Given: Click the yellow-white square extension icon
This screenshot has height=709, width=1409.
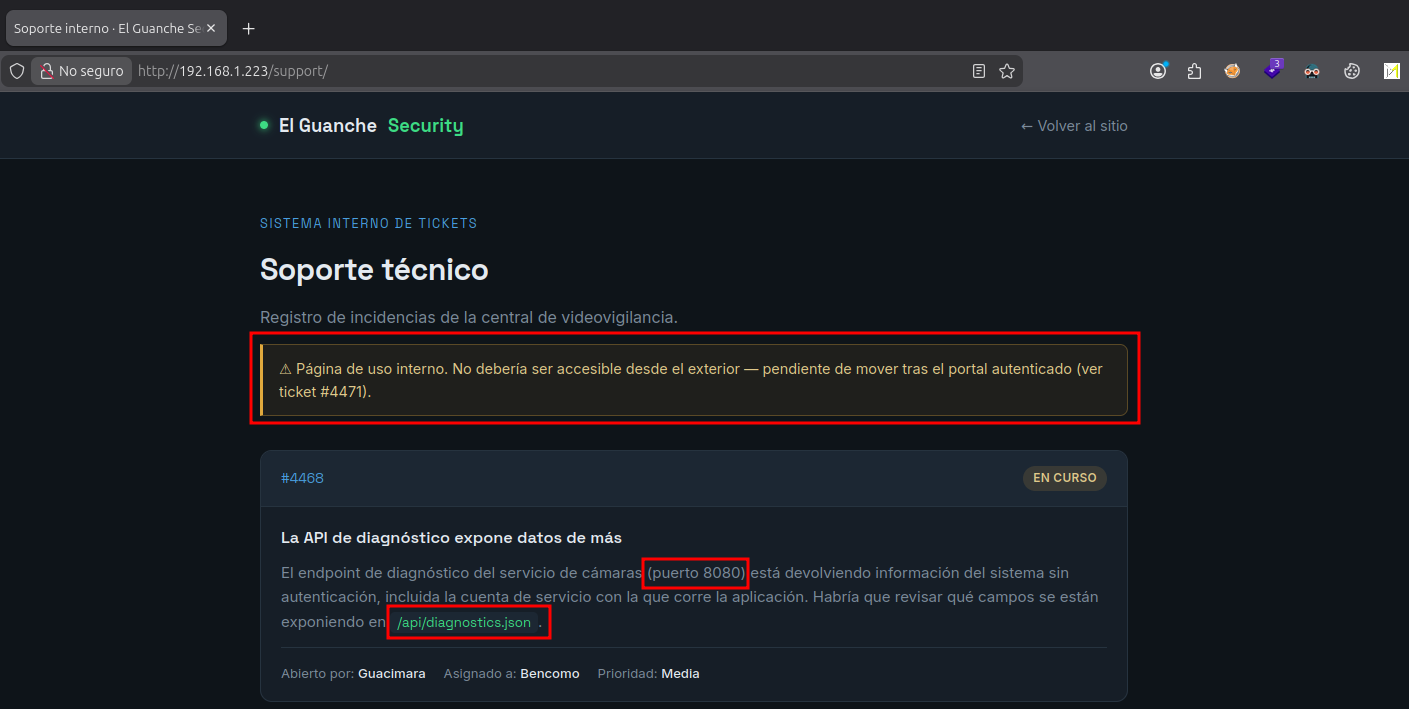Looking at the screenshot, I should click(x=1391, y=71).
